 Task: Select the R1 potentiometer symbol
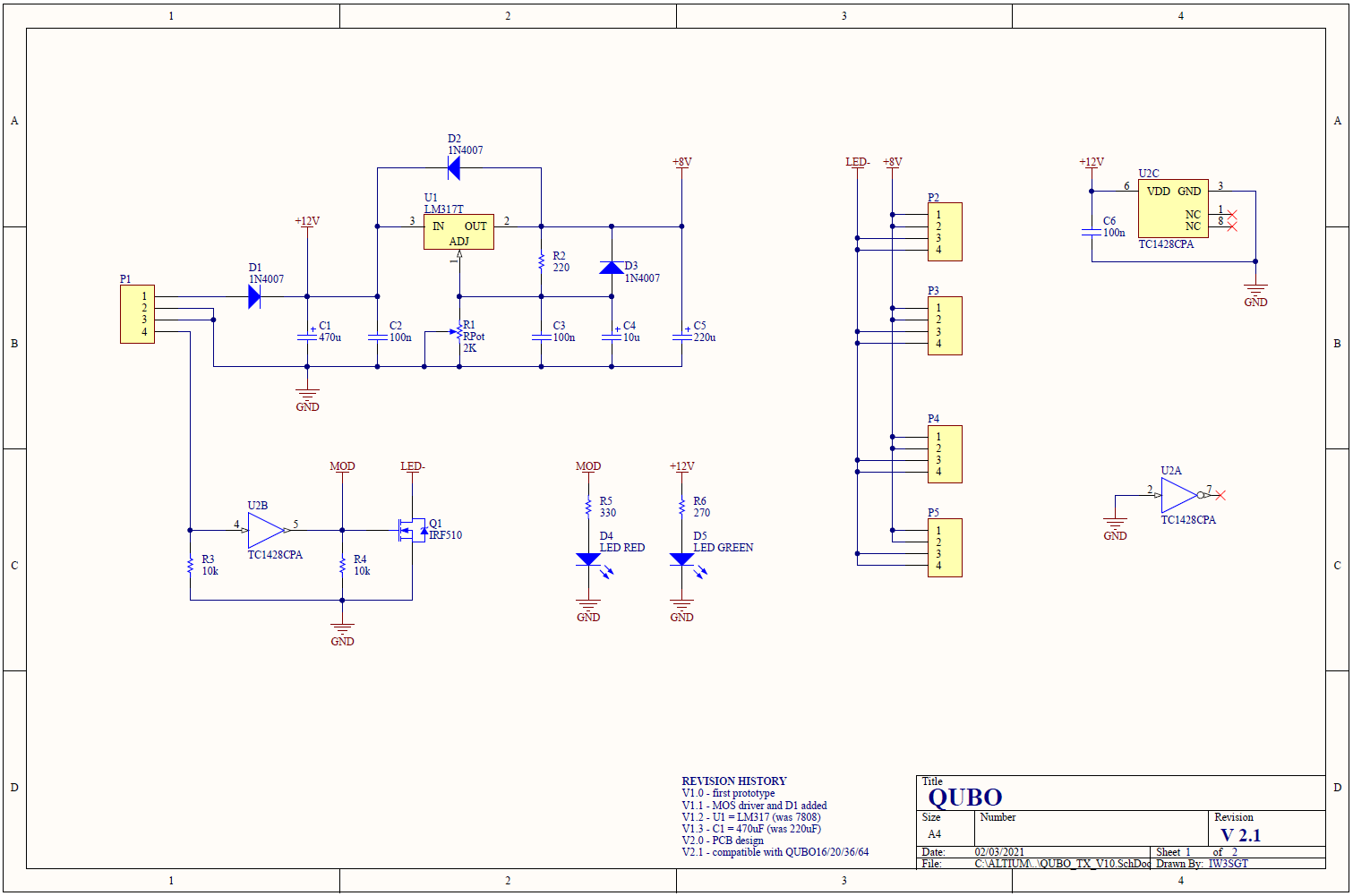[x=455, y=331]
